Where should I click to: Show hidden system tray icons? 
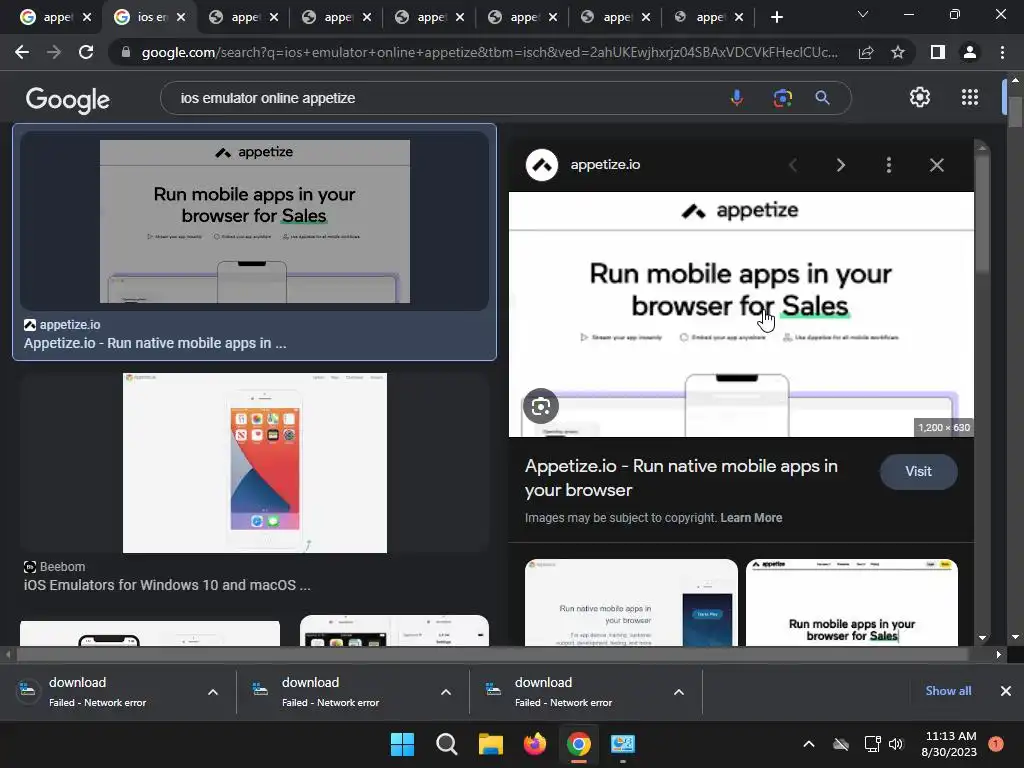[808, 744]
